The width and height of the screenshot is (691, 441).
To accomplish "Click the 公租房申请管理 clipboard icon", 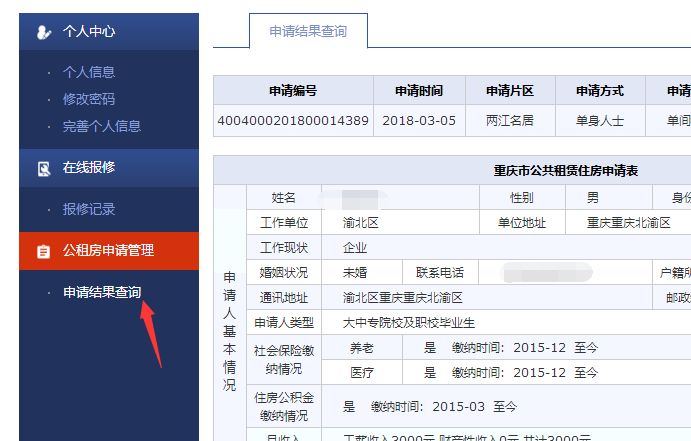I will pyautogui.click(x=43, y=251).
